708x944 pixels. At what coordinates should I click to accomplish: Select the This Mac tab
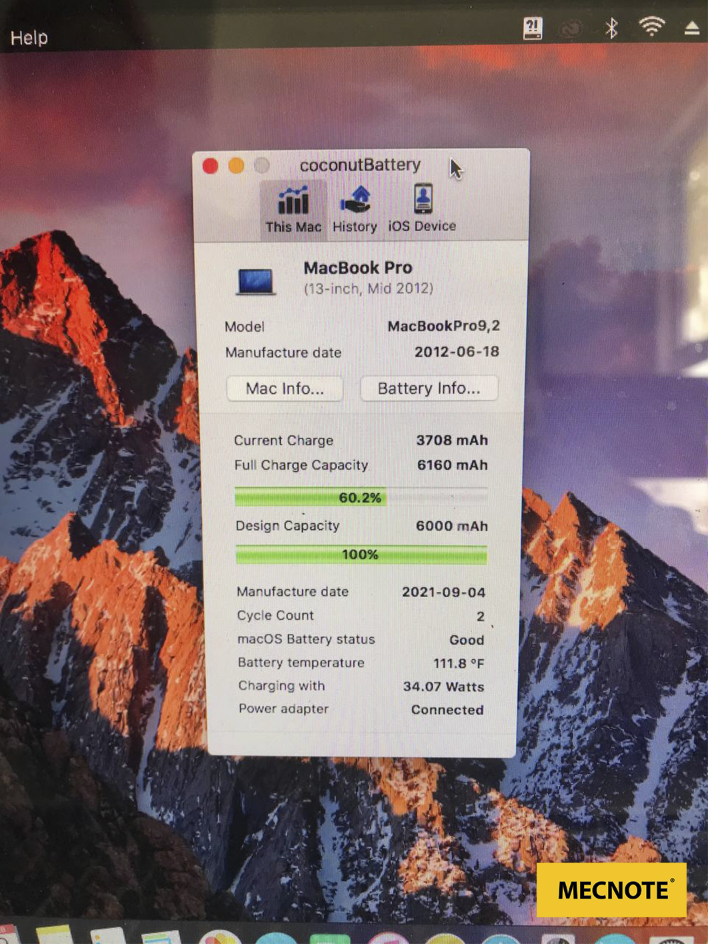[x=294, y=210]
